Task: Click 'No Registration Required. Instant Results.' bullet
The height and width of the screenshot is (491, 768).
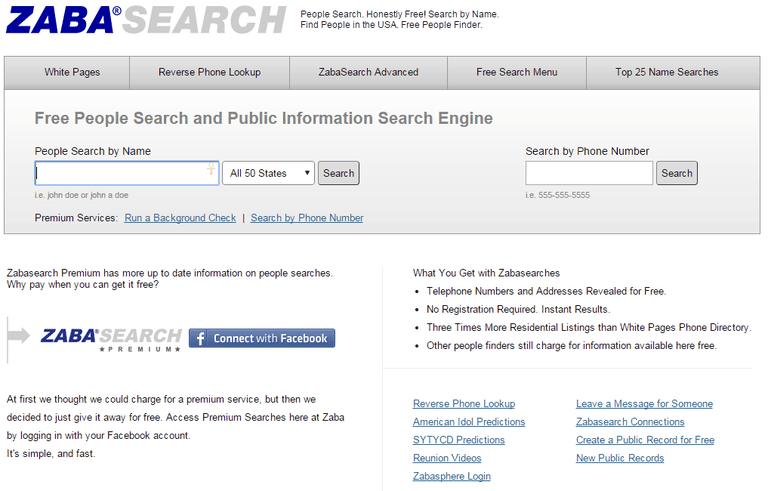Action: pos(518,309)
